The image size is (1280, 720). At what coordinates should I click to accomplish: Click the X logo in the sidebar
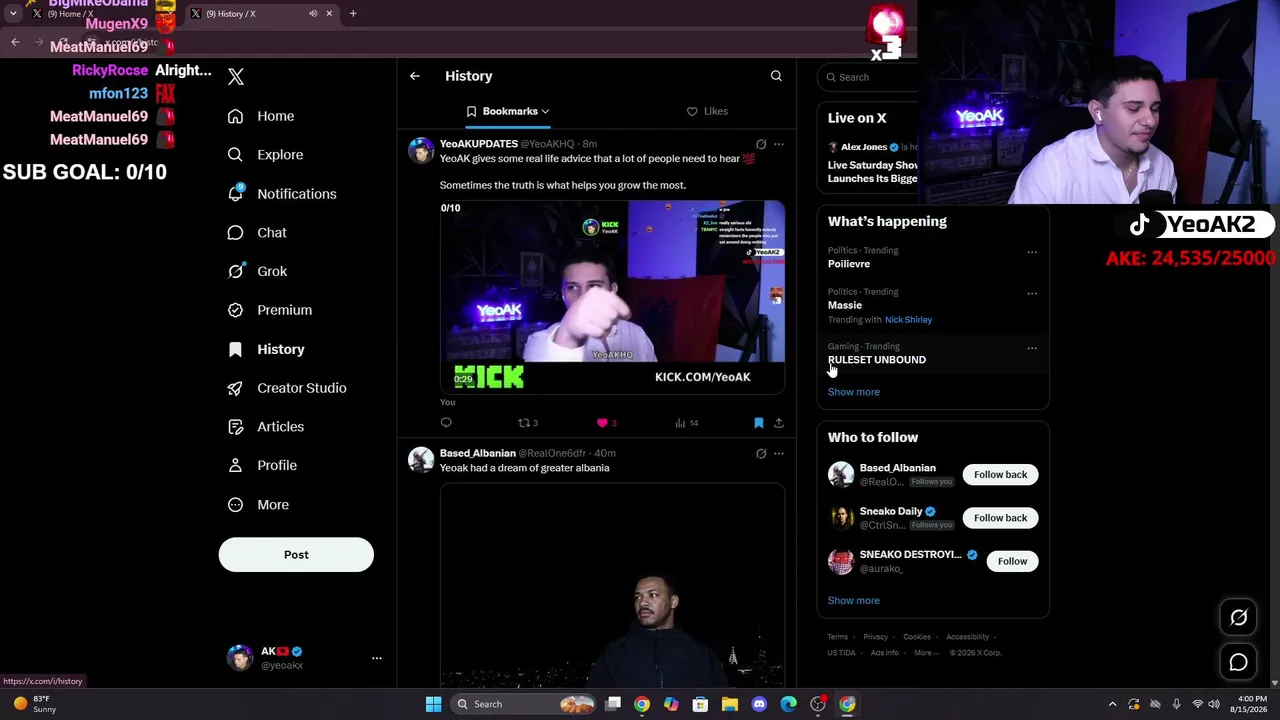click(236, 77)
